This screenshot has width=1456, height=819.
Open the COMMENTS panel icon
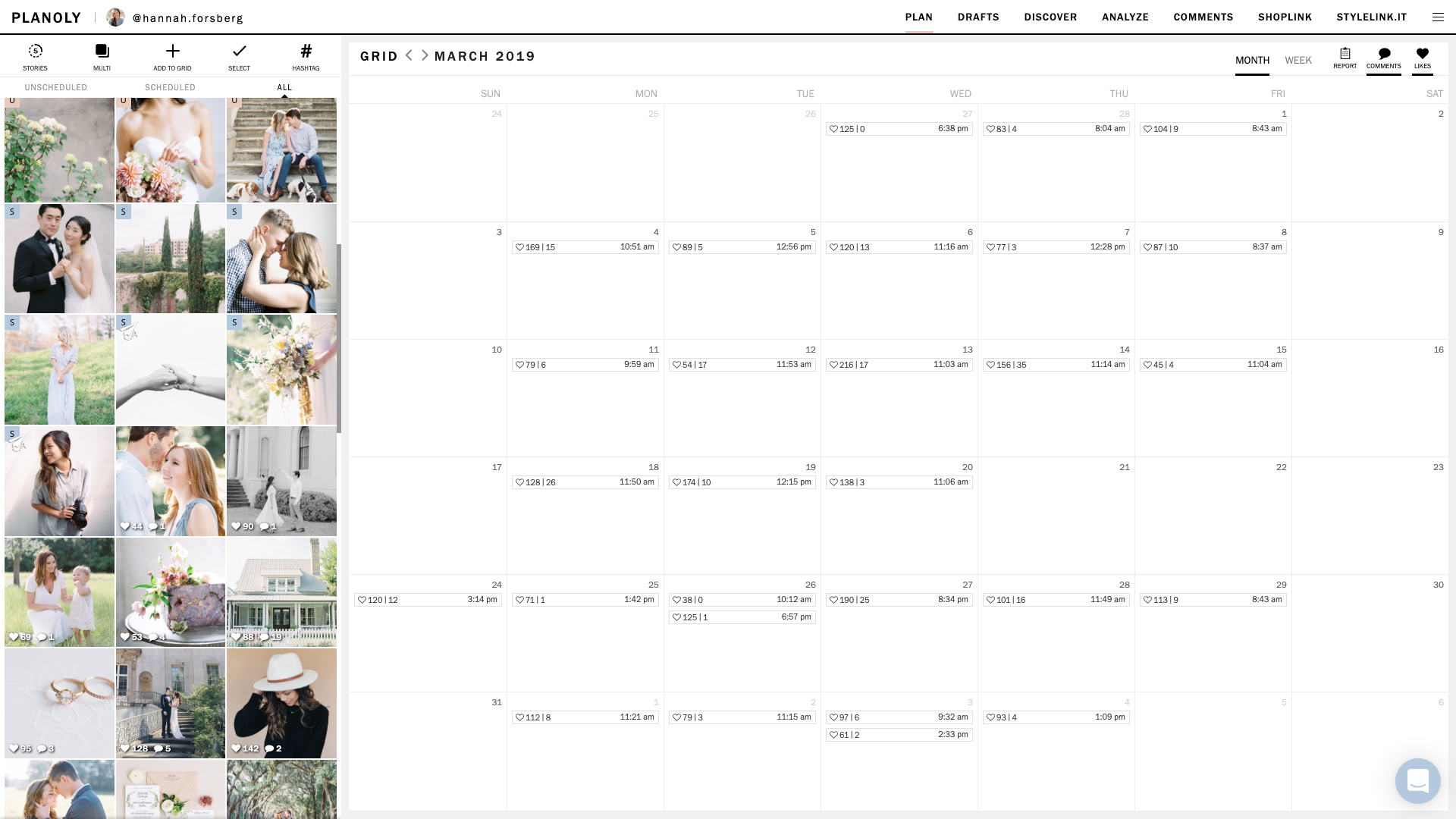pos(1384,55)
